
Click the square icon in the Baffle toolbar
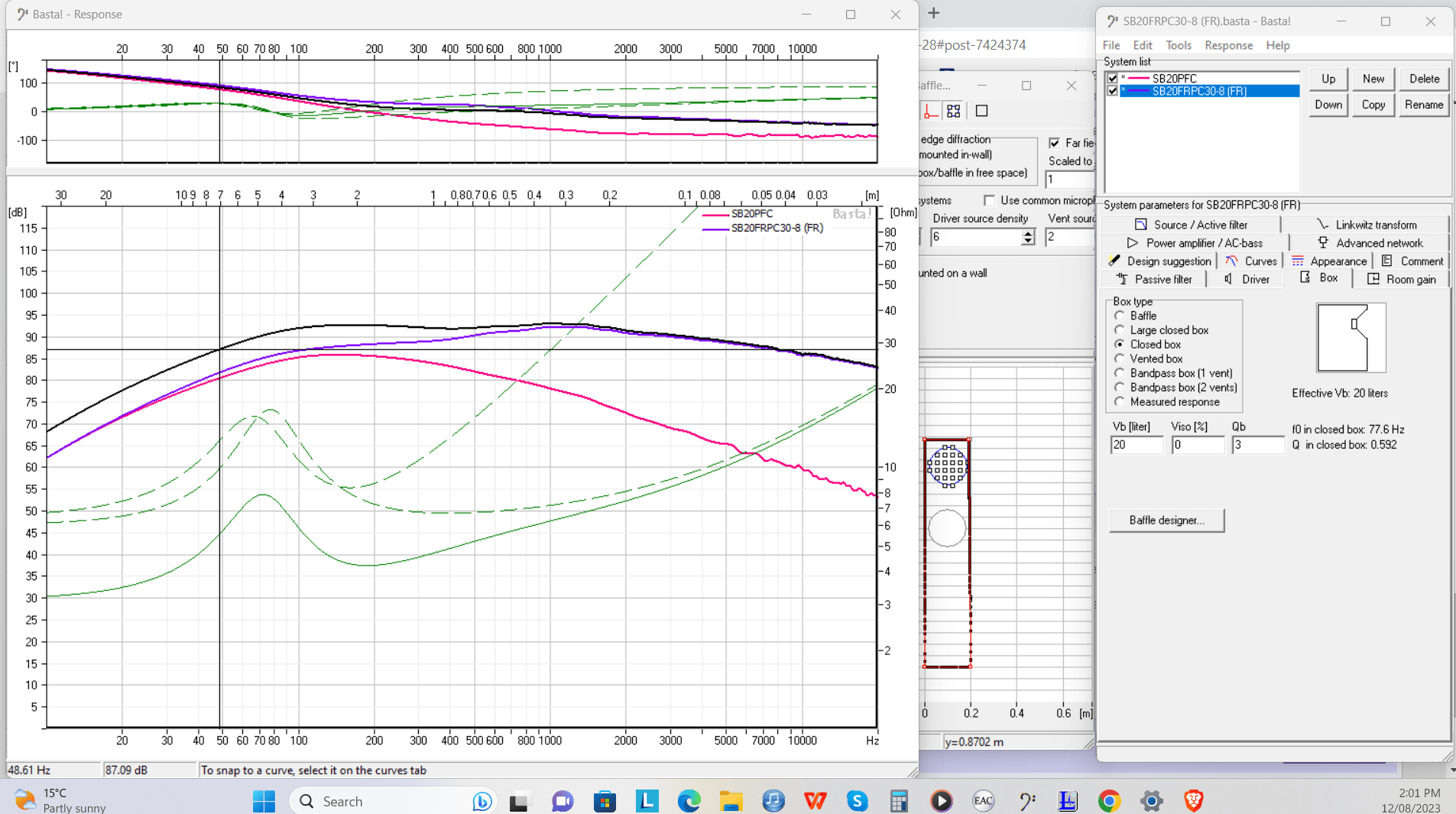981,111
